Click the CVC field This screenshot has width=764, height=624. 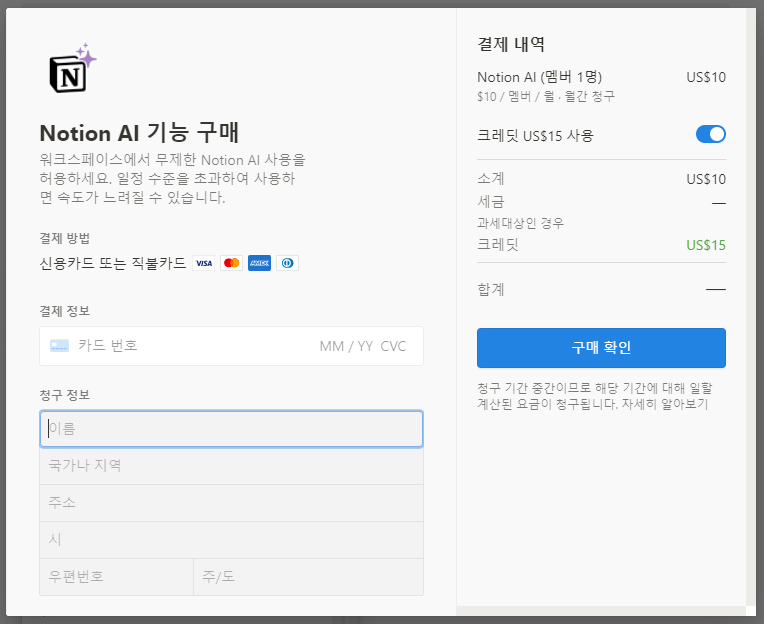pos(393,346)
